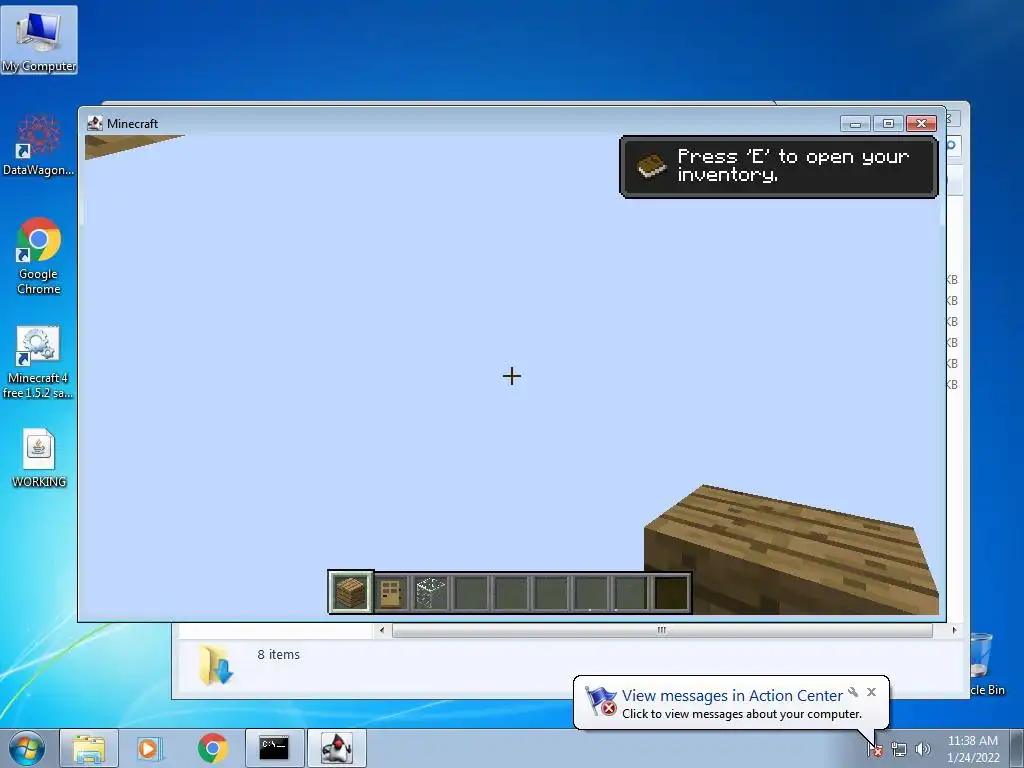The width and height of the screenshot is (1024, 768).
Task: Open the WORKING java file icon
Action: (x=39, y=458)
